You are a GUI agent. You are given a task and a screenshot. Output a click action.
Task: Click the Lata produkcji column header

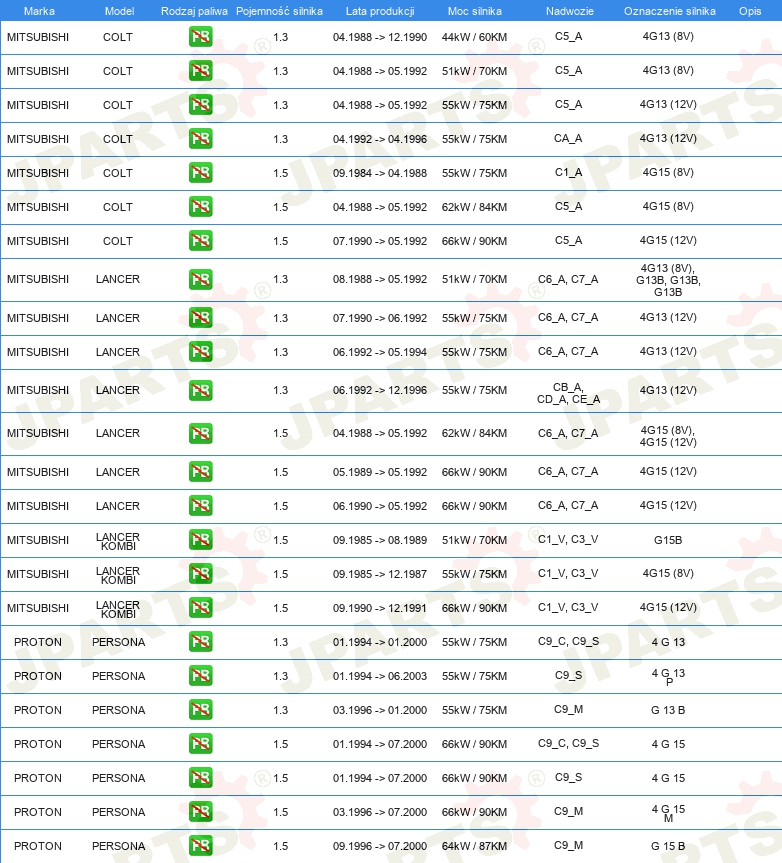(x=380, y=11)
